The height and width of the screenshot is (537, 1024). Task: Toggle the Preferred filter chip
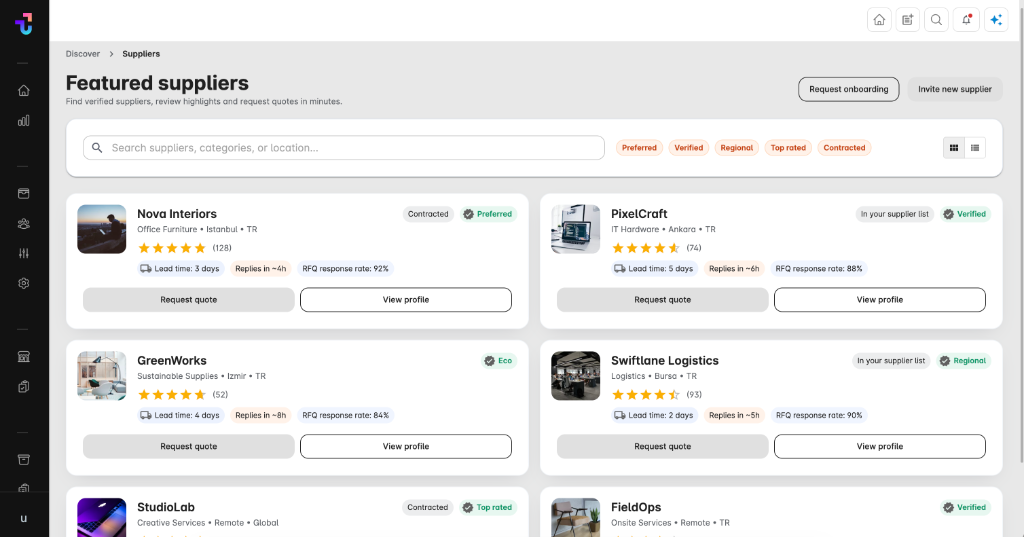click(639, 148)
